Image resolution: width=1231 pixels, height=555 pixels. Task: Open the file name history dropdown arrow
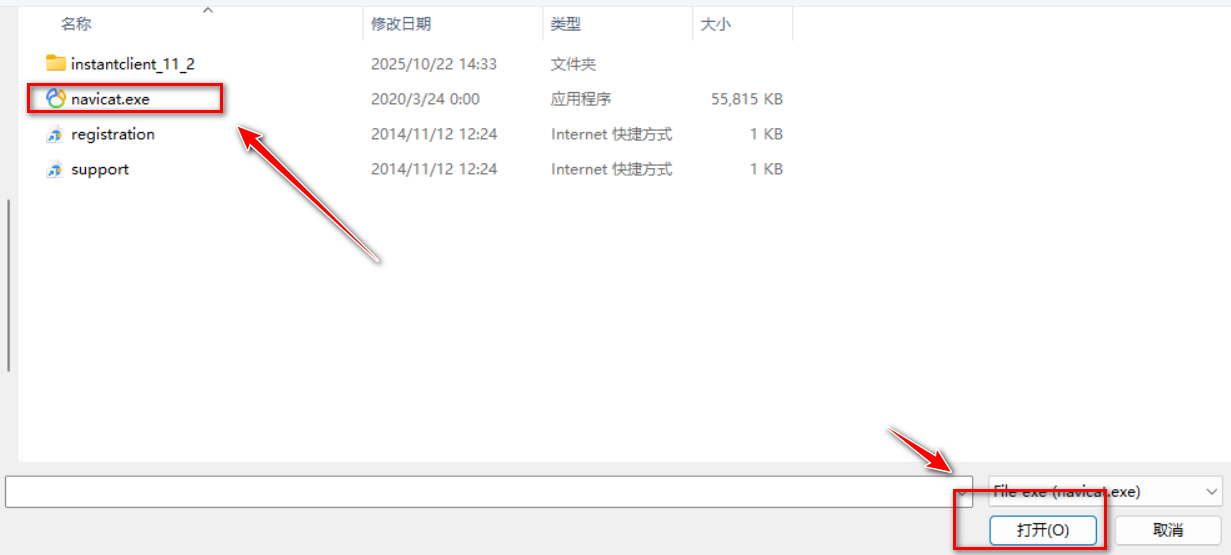[x=961, y=492]
